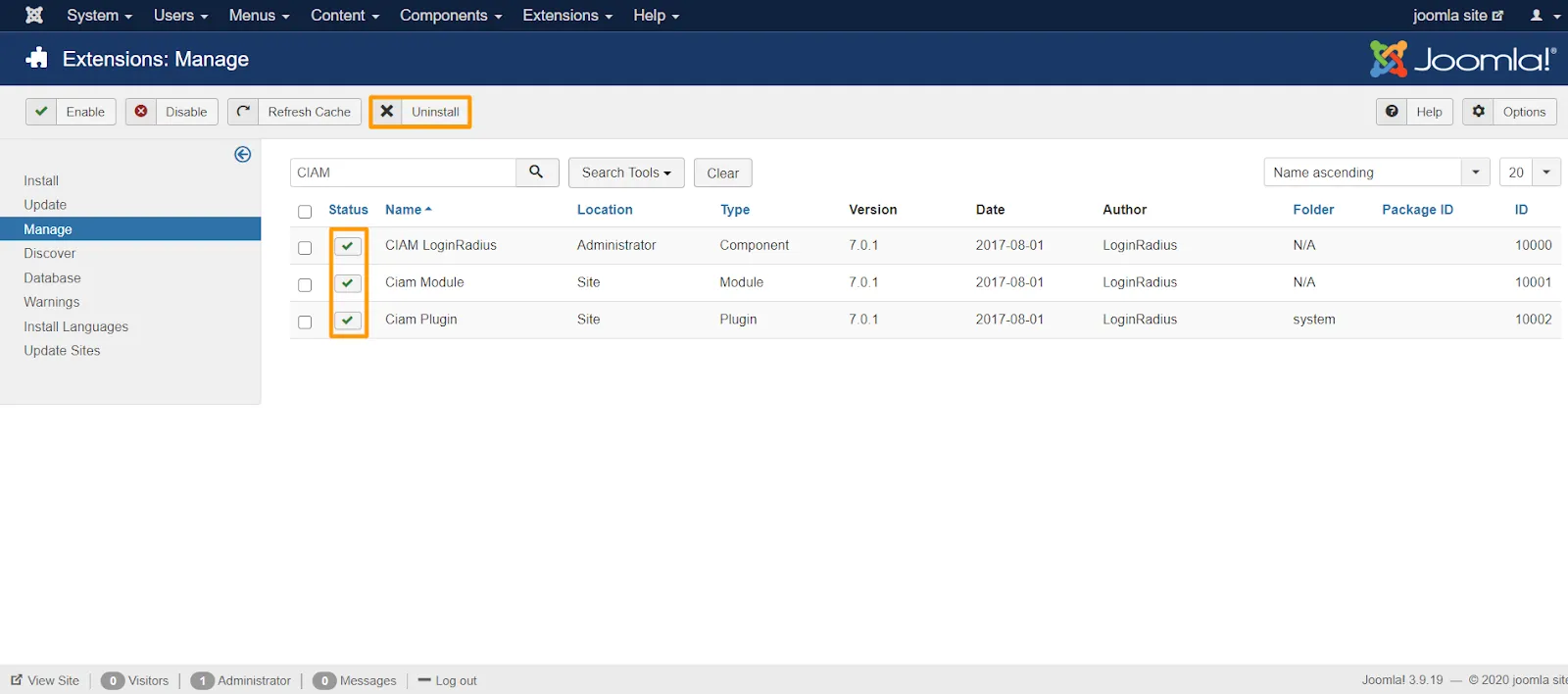Toggle status of CIAM LoginRadius component
Viewport: 1568px width, 694px height.
(348, 246)
